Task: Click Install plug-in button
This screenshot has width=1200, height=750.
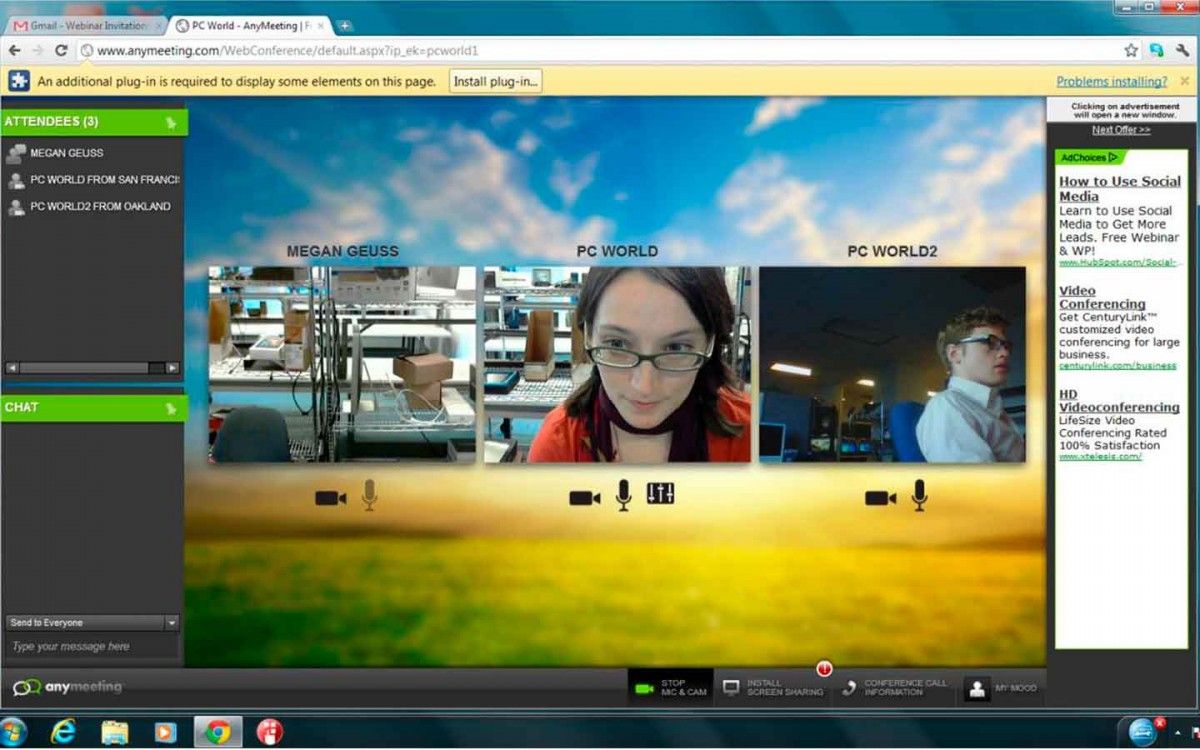Action: pos(495,81)
